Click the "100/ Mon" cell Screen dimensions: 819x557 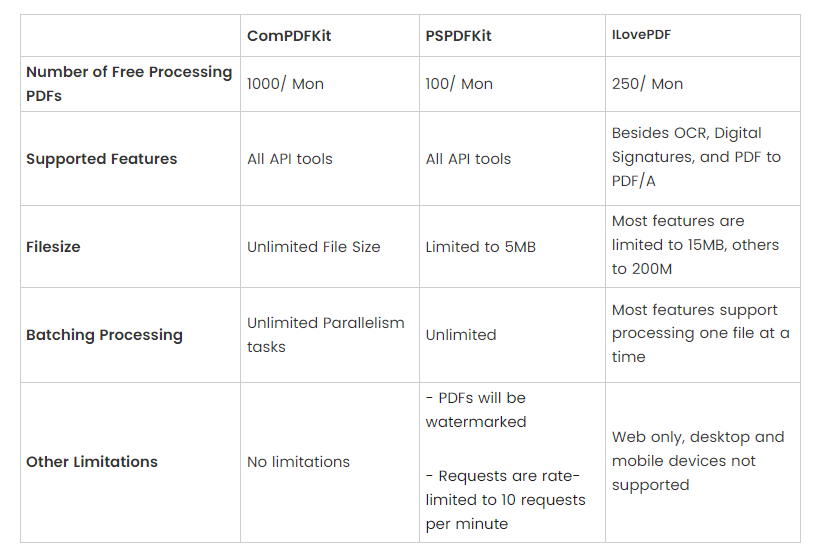point(459,84)
